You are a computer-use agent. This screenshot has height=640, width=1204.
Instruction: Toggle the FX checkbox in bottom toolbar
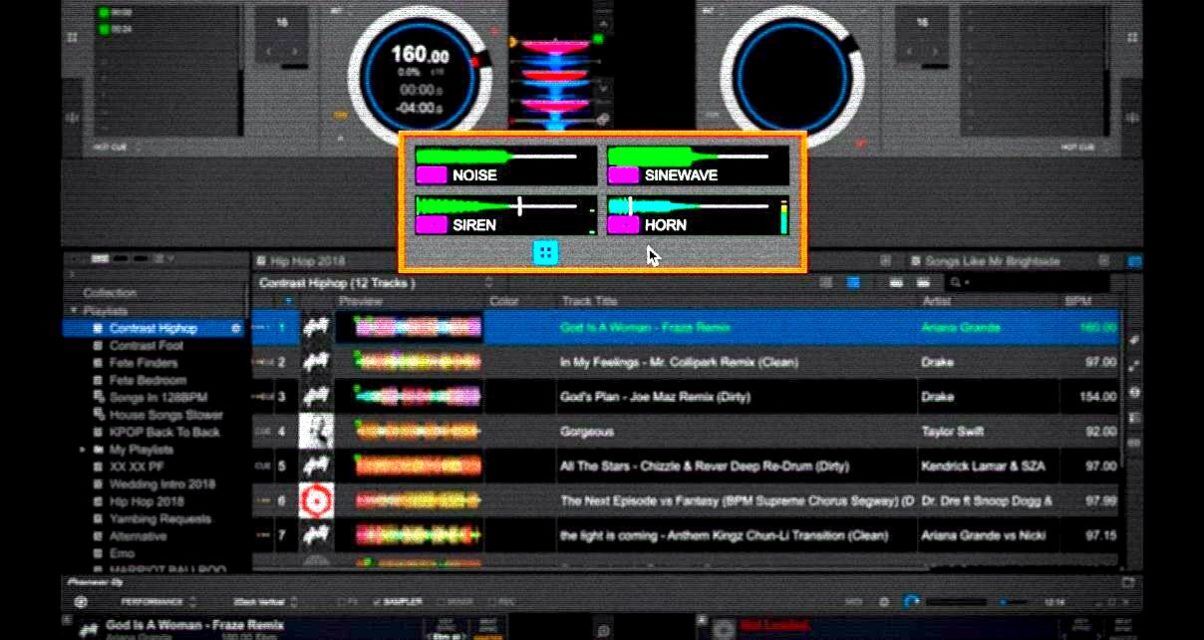tap(349, 602)
